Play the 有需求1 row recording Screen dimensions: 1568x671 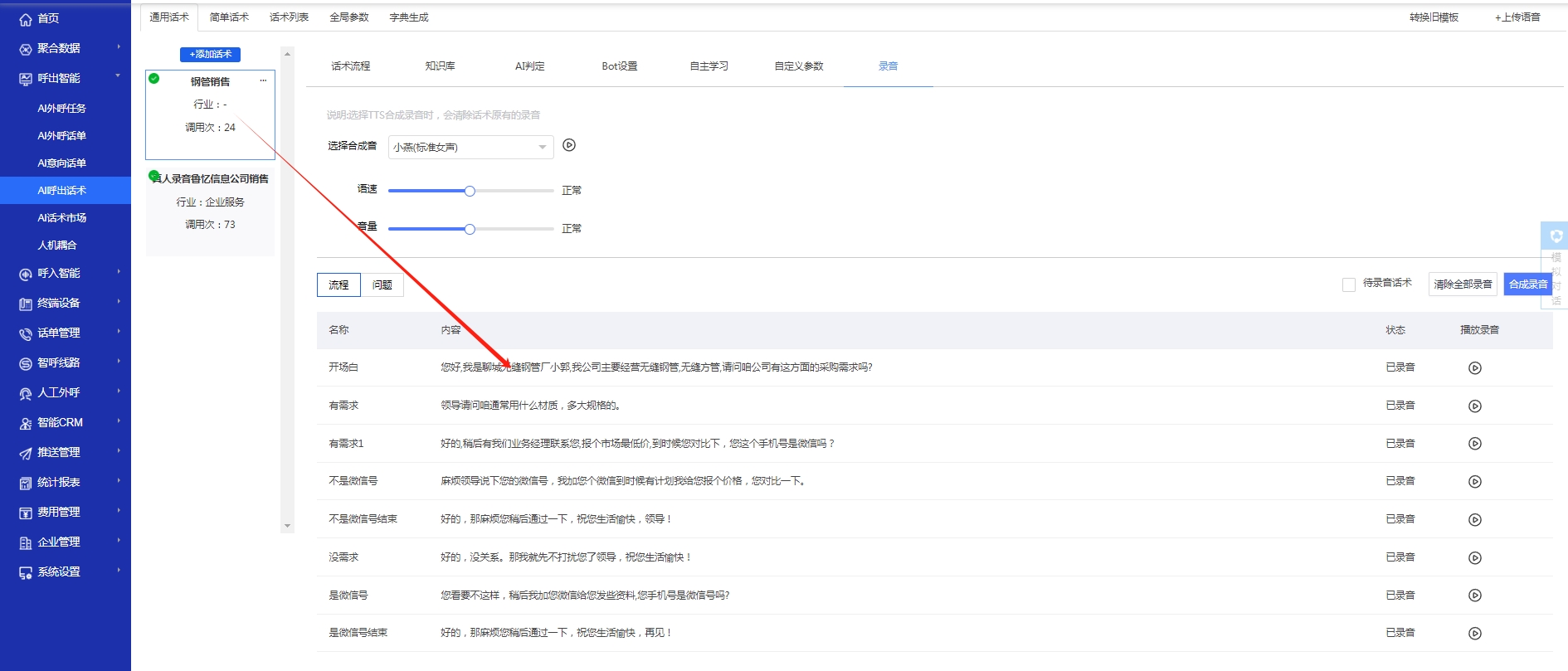click(x=1474, y=444)
